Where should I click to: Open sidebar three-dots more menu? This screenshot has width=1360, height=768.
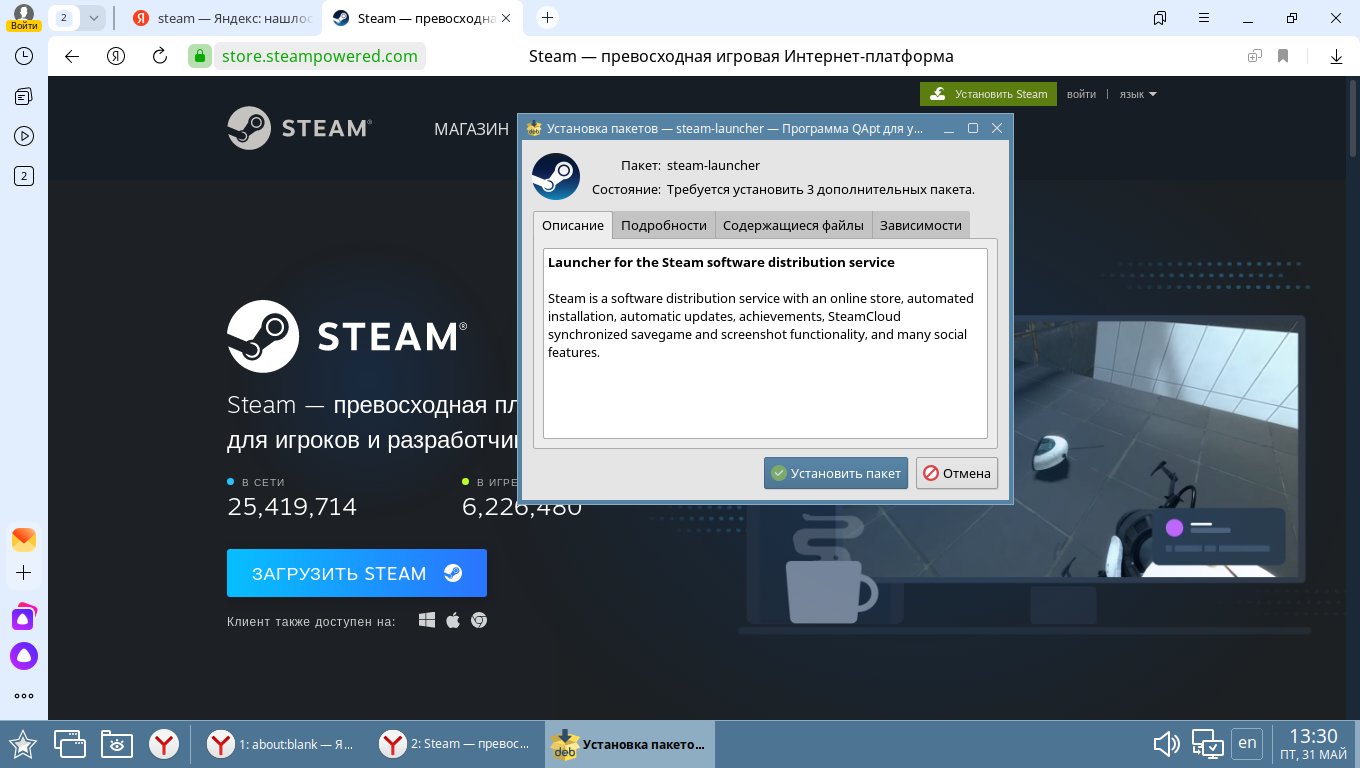pyautogui.click(x=24, y=696)
